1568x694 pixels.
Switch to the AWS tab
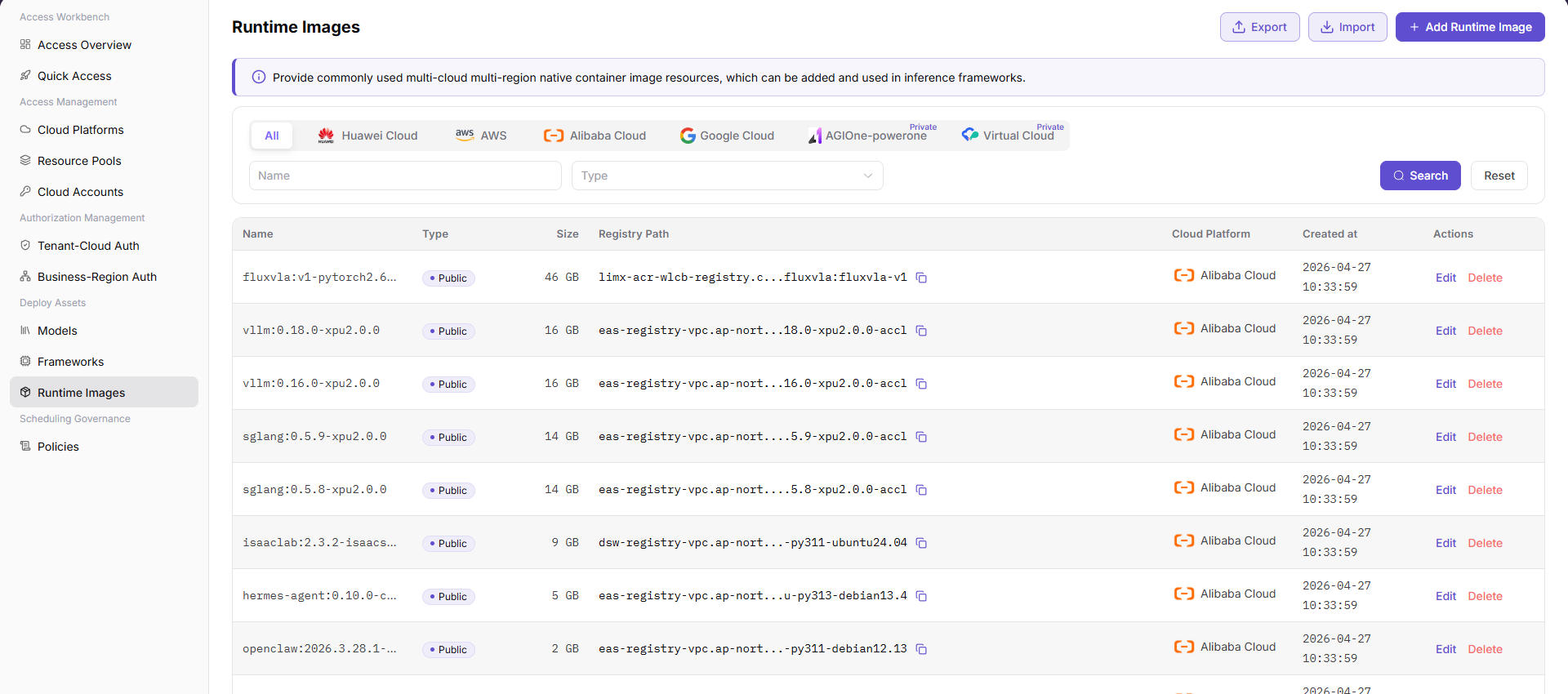pyautogui.click(x=481, y=136)
